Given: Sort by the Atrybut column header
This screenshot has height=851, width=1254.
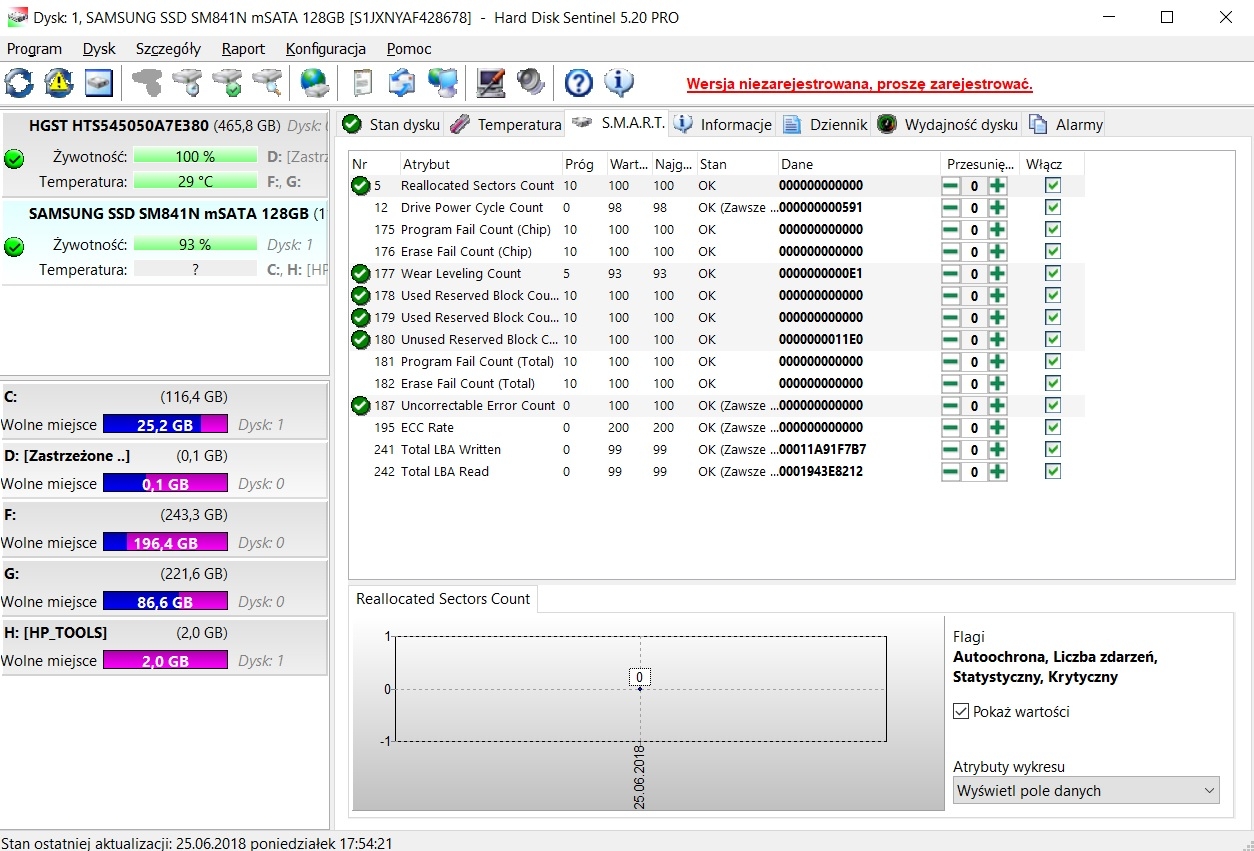Looking at the screenshot, I should click(479, 164).
